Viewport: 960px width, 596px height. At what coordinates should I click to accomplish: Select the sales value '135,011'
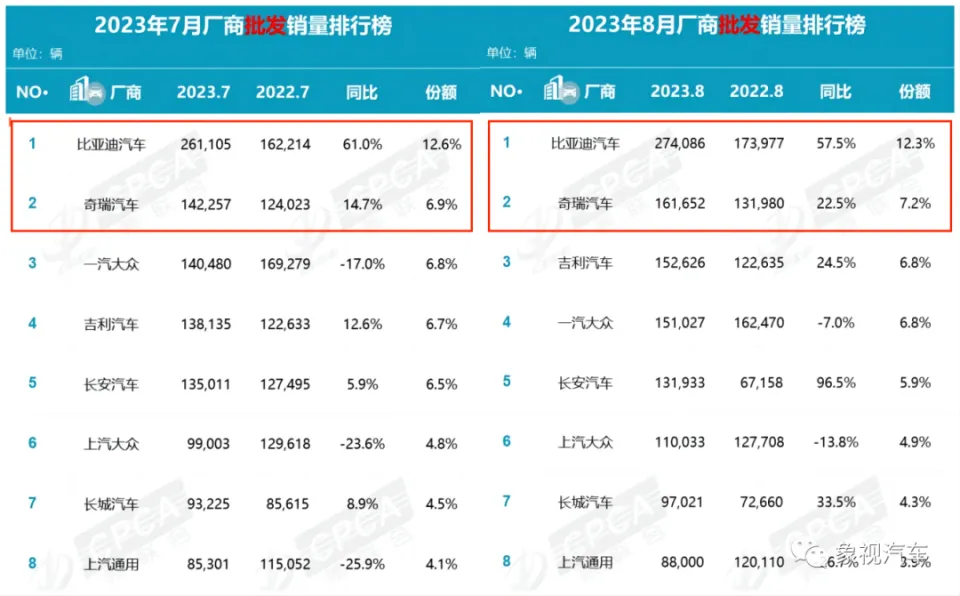pos(206,384)
